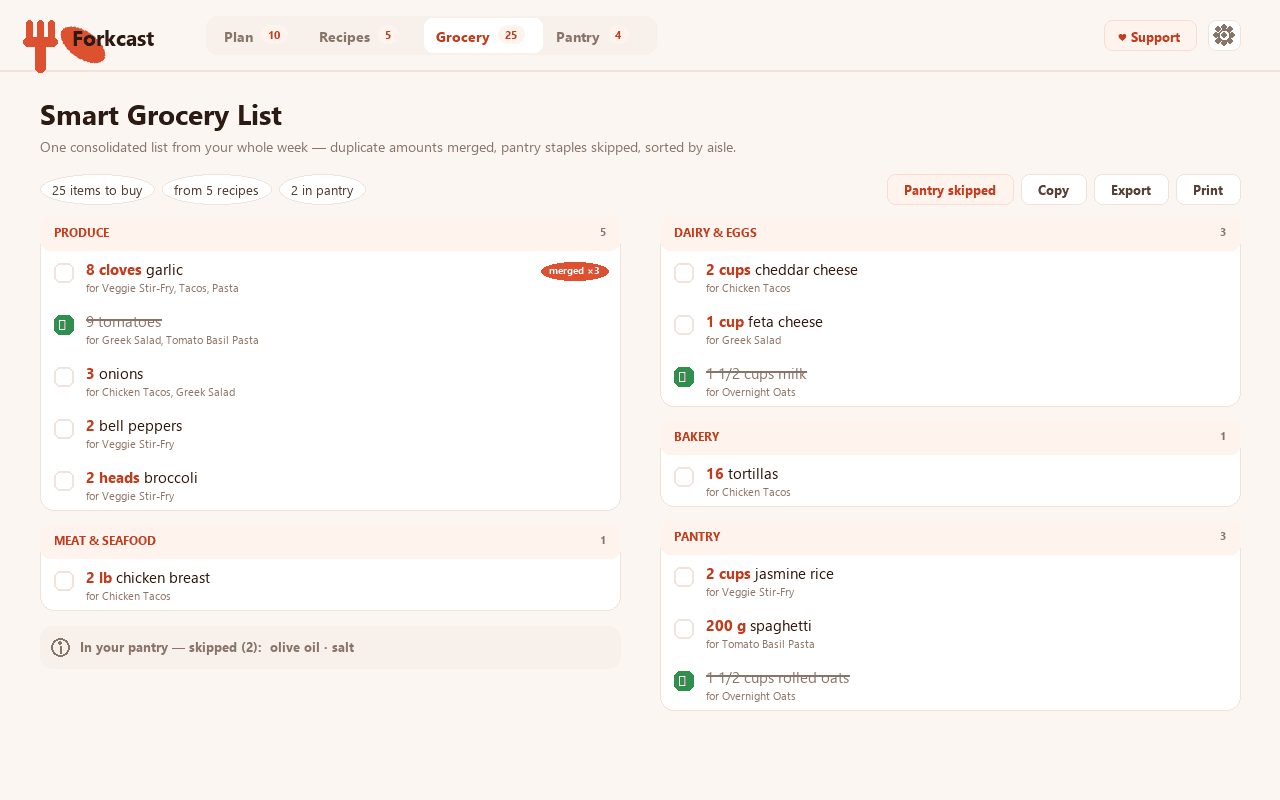Click the pantry info icon

pyautogui.click(x=60, y=647)
